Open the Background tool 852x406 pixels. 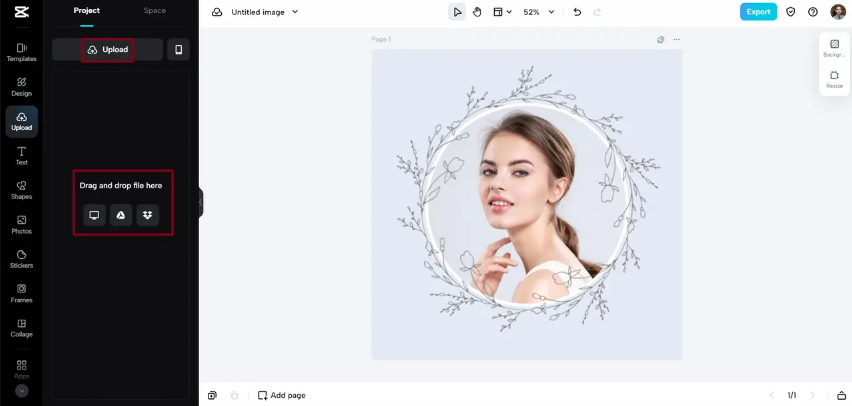[835, 48]
